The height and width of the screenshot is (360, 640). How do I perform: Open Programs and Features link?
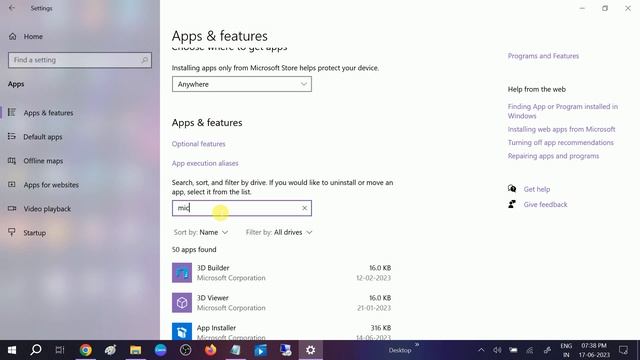(x=543, y=56)
